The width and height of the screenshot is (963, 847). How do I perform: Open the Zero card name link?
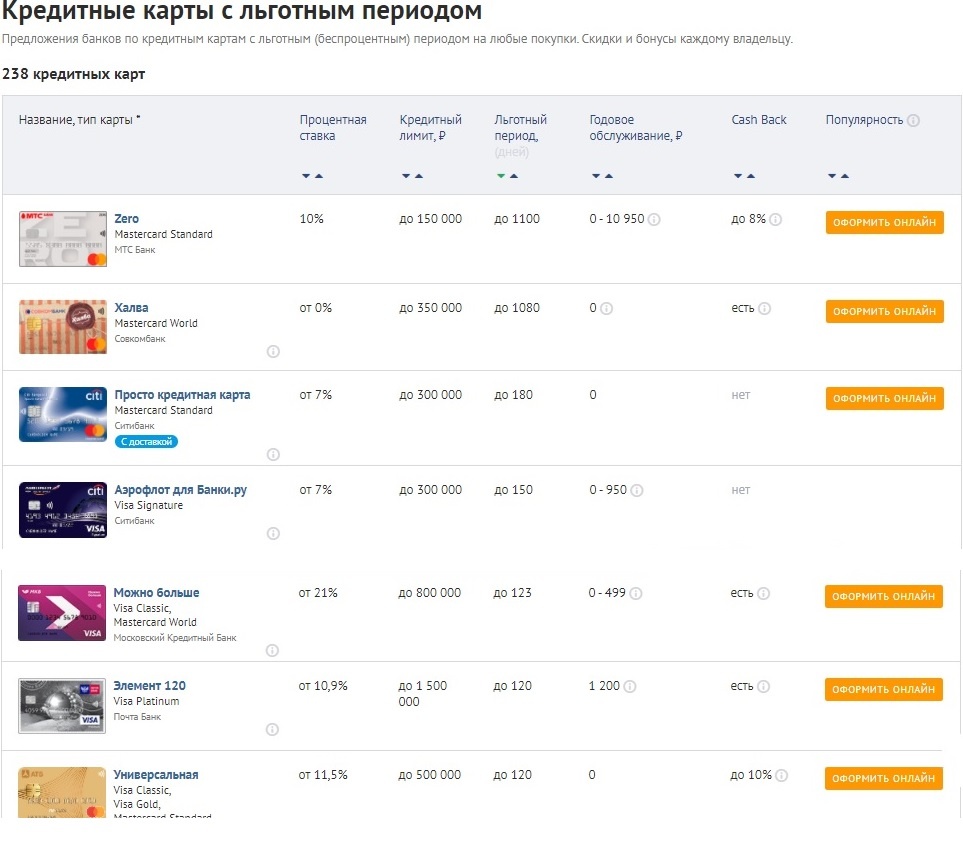point(127,219)
